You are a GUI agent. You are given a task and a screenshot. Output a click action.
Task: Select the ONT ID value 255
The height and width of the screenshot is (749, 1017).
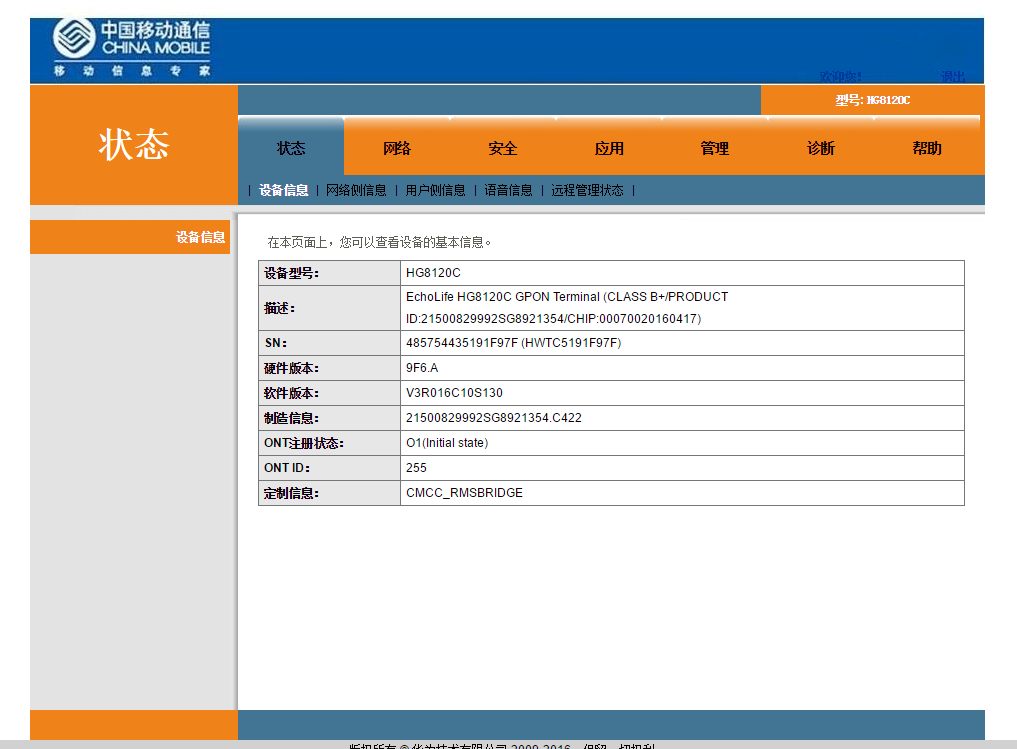(416, 468)
